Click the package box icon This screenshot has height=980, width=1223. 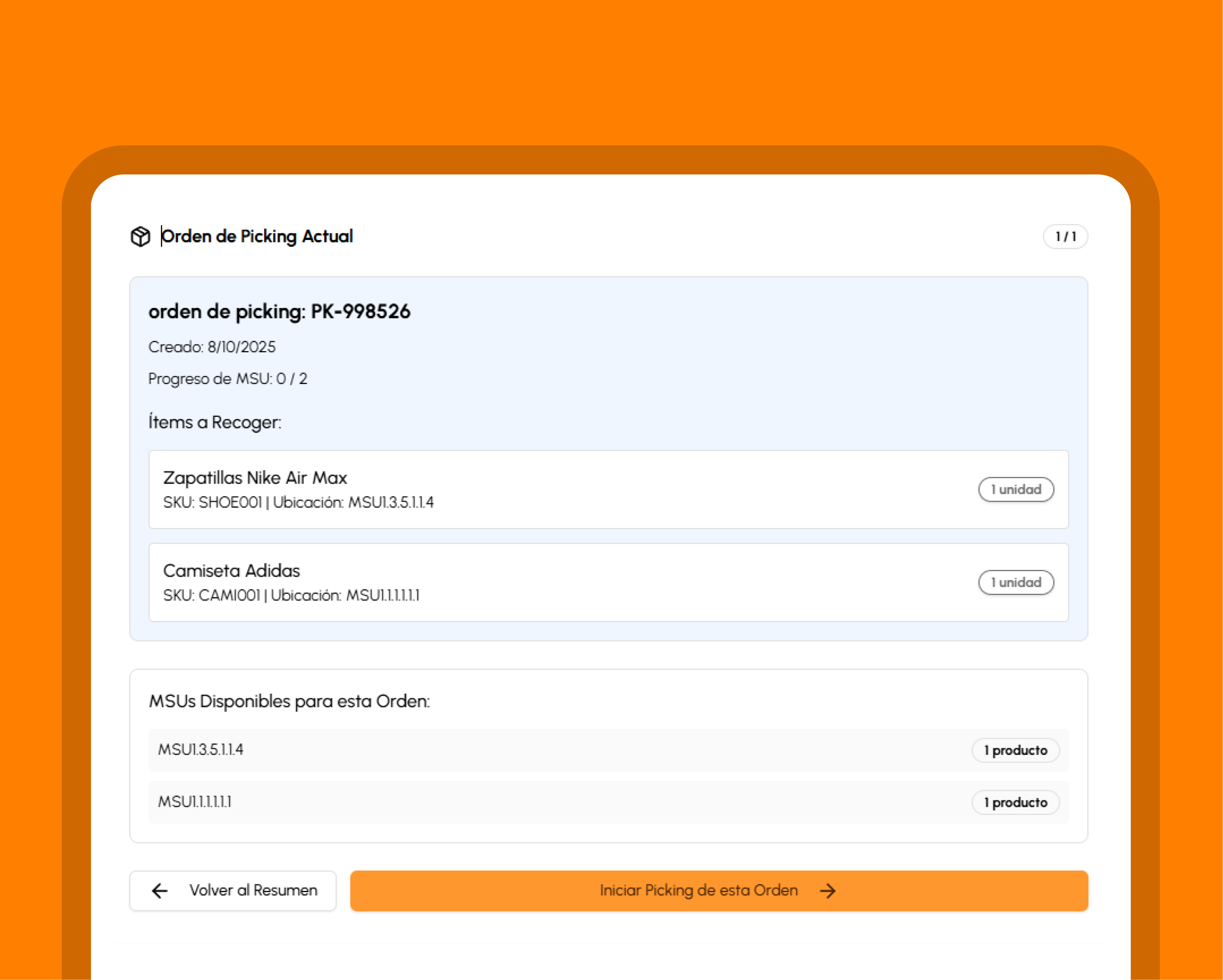click(x=140, y=237)
